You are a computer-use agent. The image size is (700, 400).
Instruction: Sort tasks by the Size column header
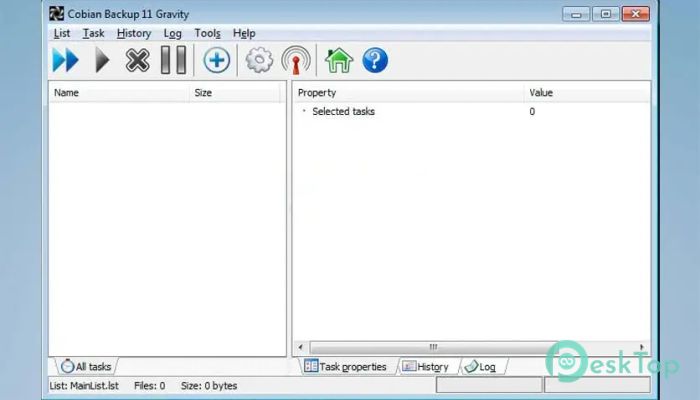click(236, 92)
